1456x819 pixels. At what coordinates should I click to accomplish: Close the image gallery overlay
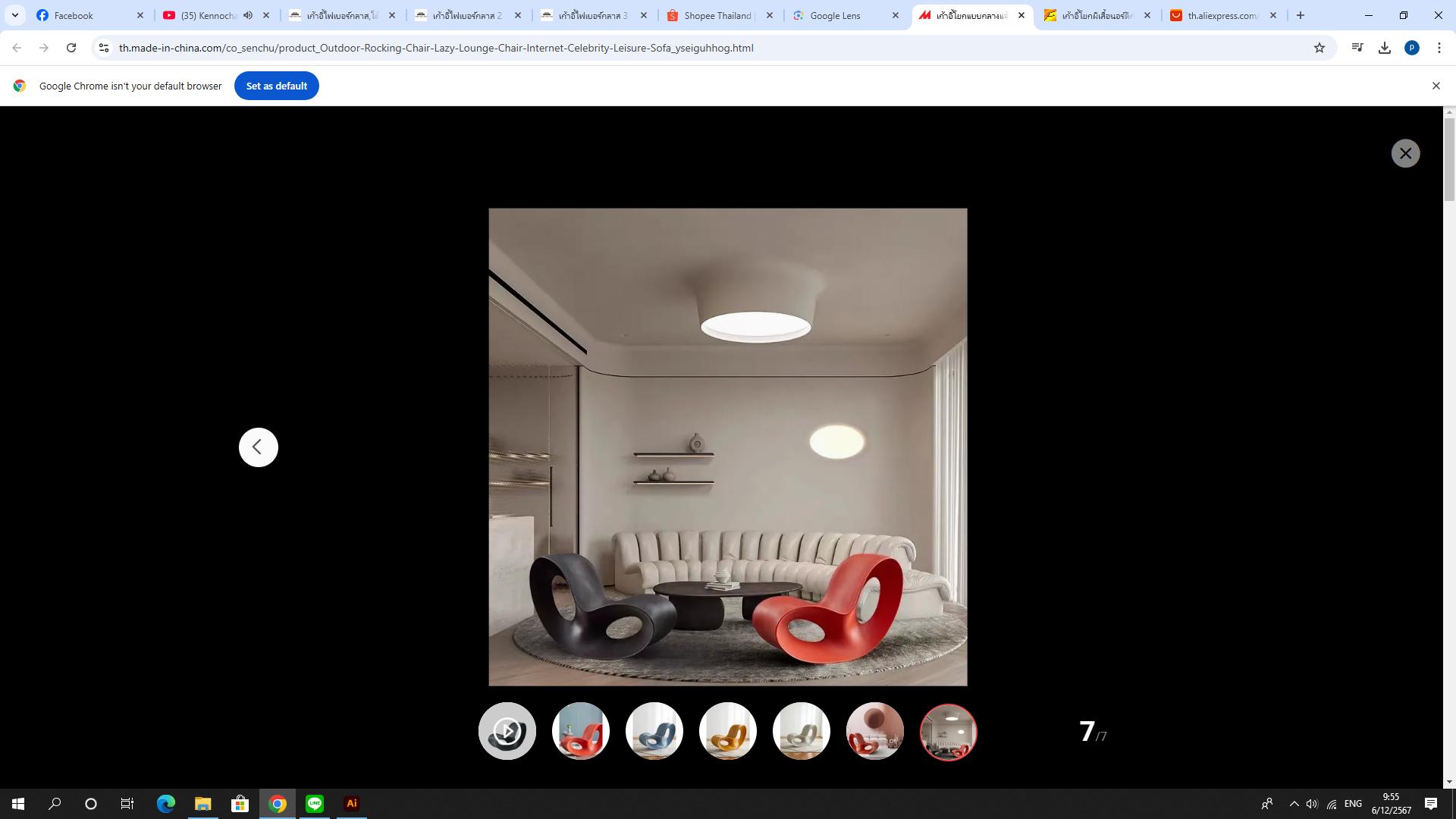[x=1405, y=153]
